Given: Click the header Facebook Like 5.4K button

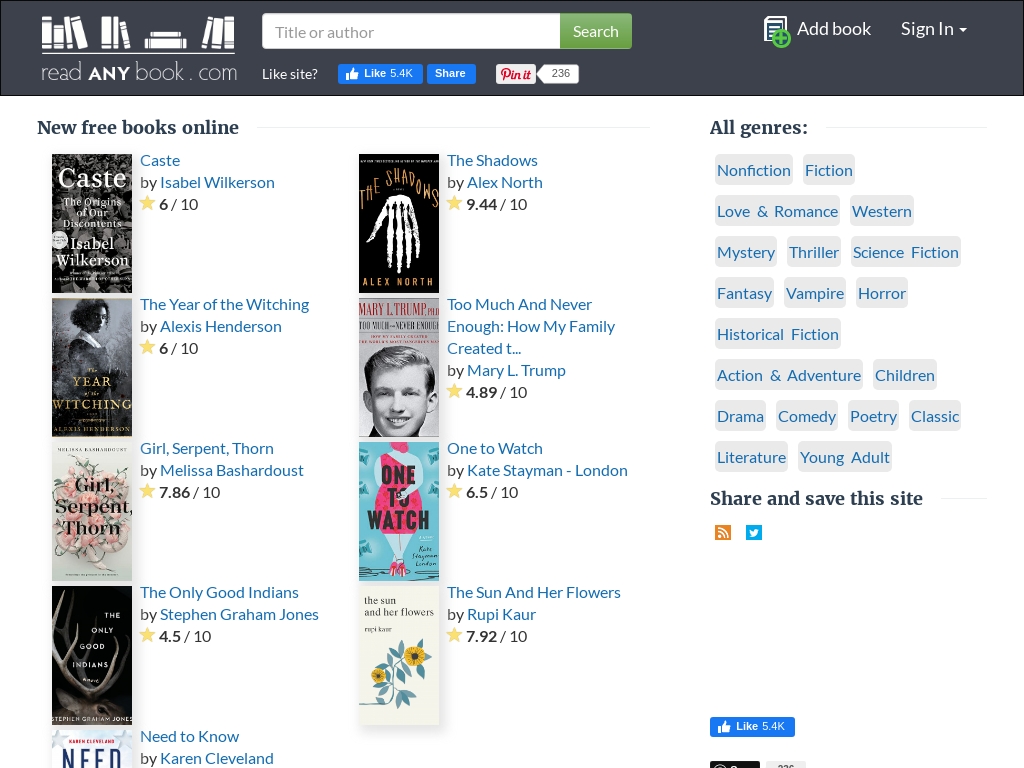Looking at the screenshot, I should pyautogui.click(x=380, y=74).
